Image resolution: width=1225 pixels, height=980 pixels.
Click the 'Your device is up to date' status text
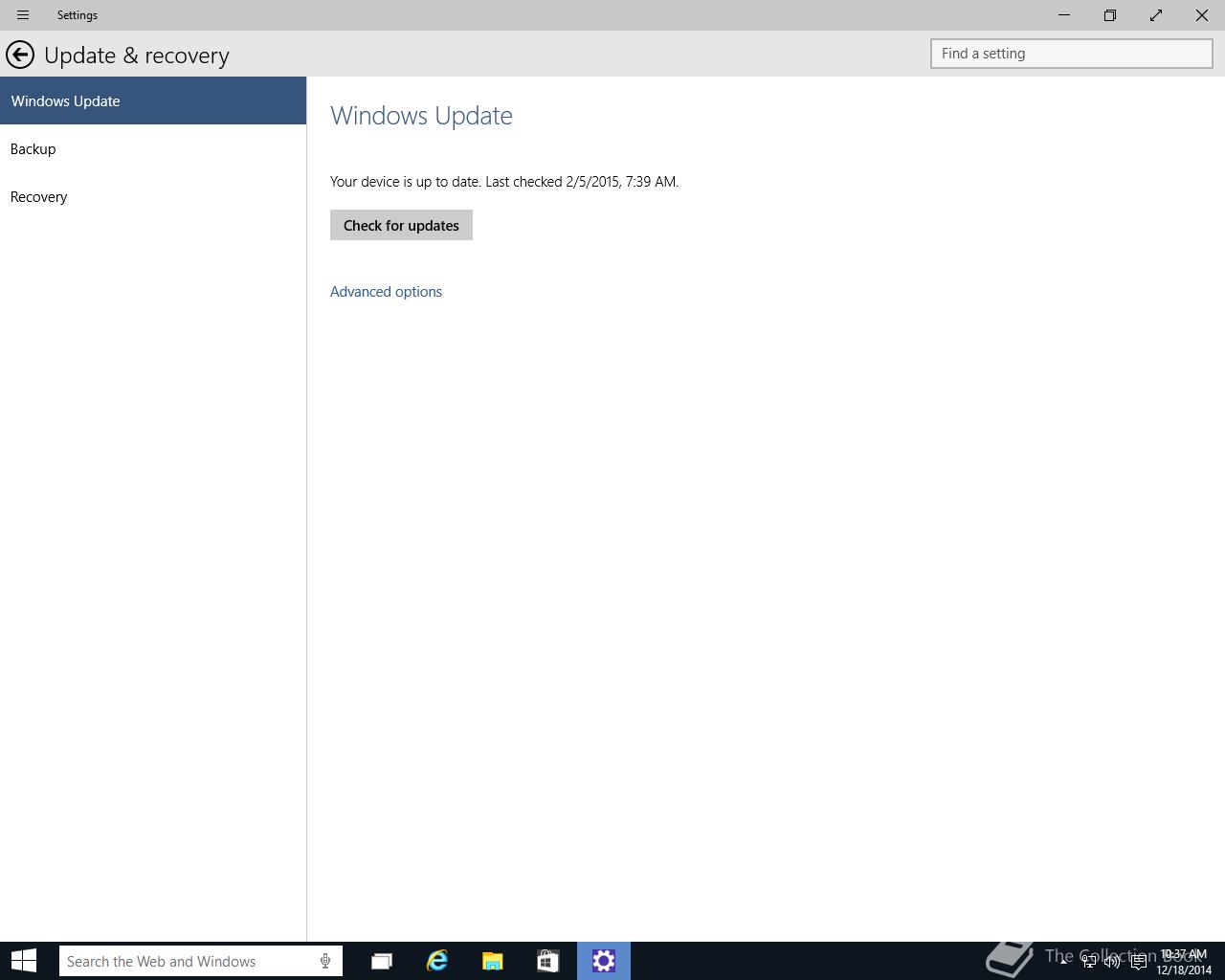[504, 181]
